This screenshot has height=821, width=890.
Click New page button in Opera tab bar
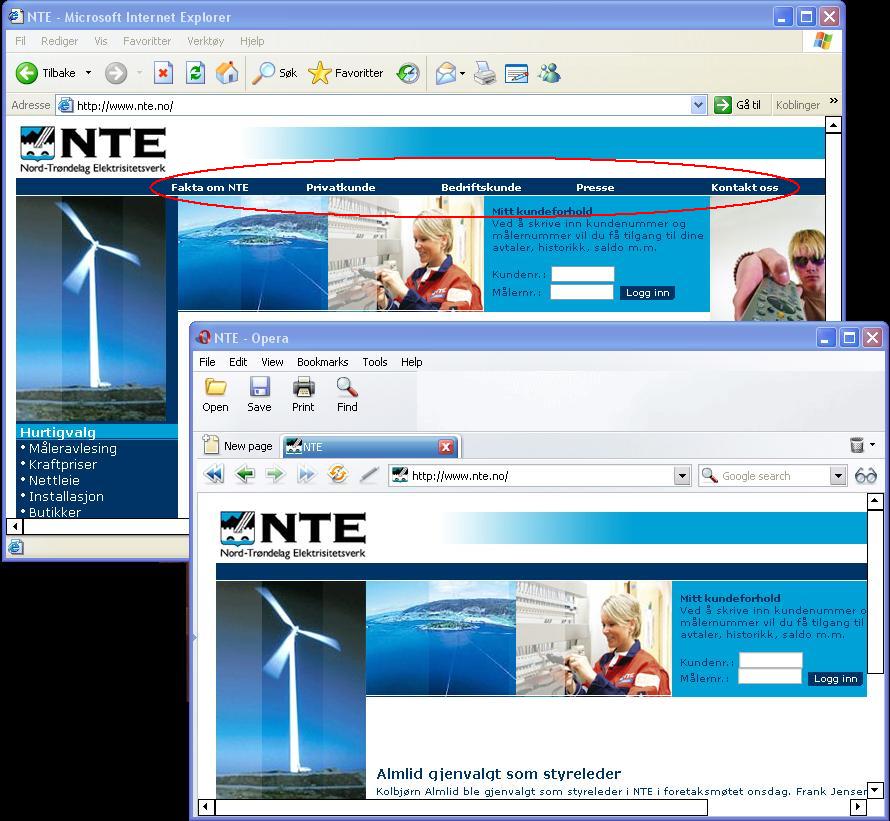click(x=238, y=446)
